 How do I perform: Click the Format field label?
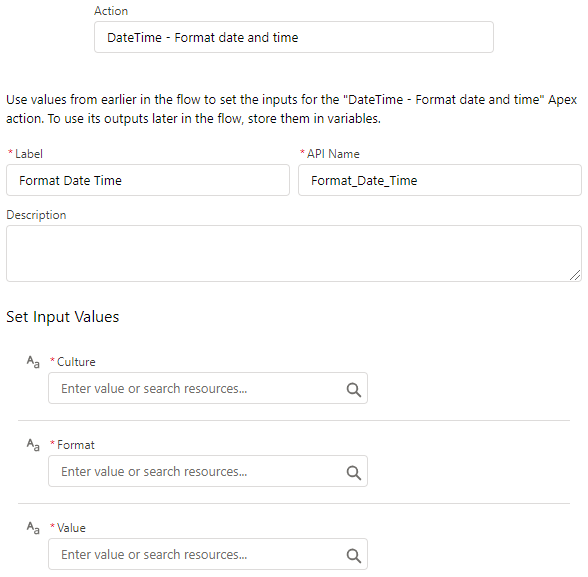pyautogui.click(x=76, y=445)
